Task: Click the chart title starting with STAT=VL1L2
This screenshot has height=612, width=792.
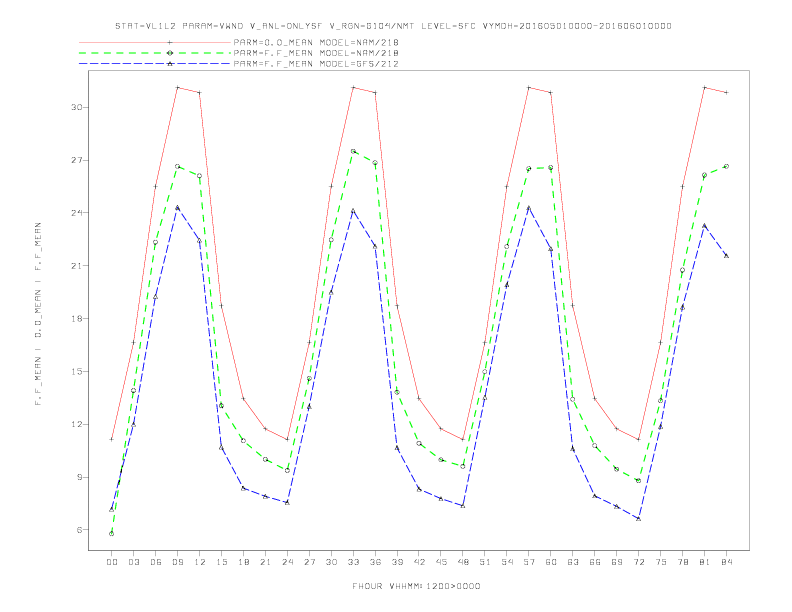Action: [x=393, y=26]
